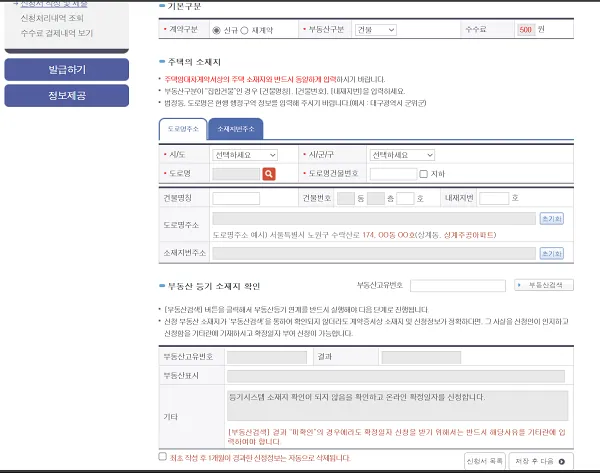Viewport: 600px width, 473px height.
Task: Open 신청처리내역 조회 in the sidebar
Action: [52, 18]
